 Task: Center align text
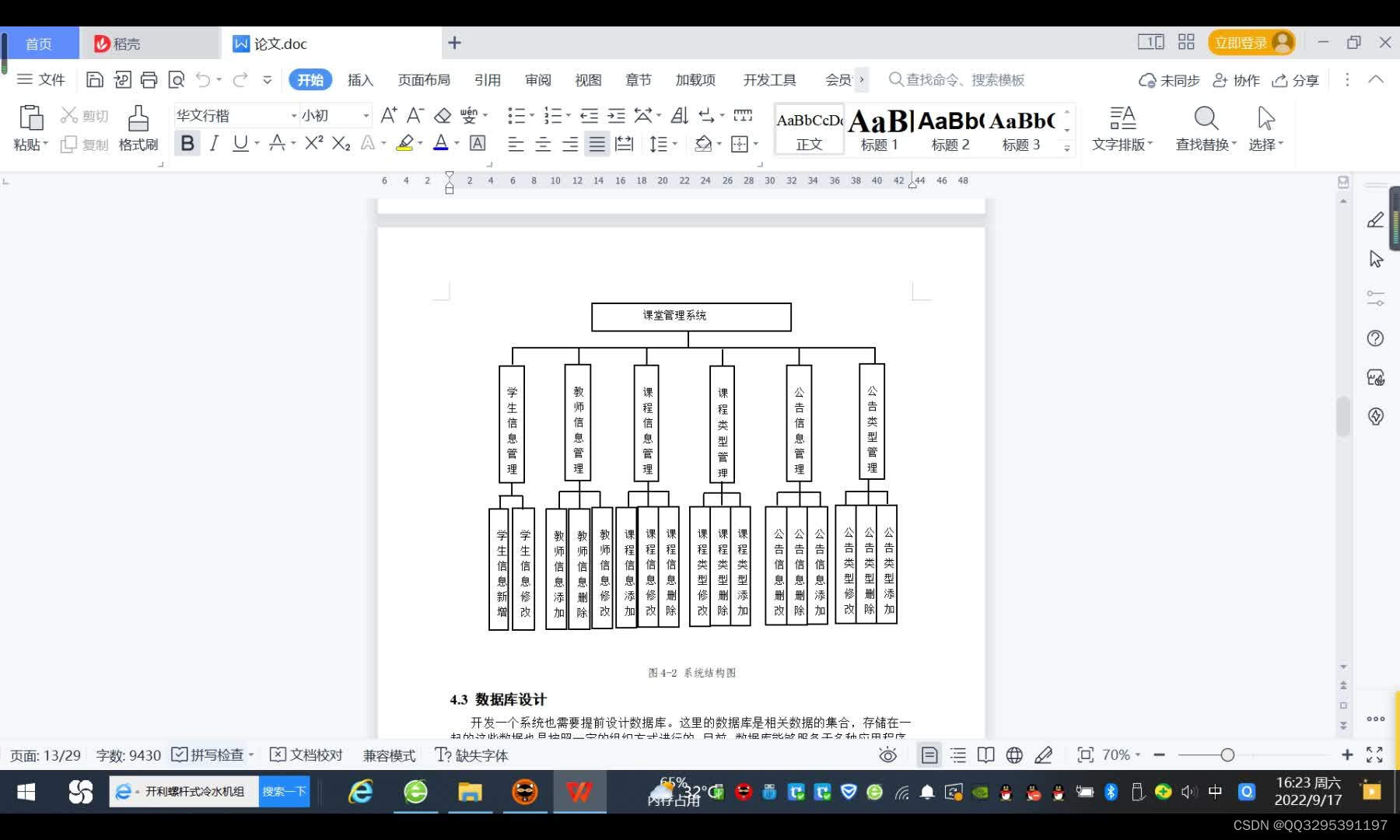[x=543, y=144]
